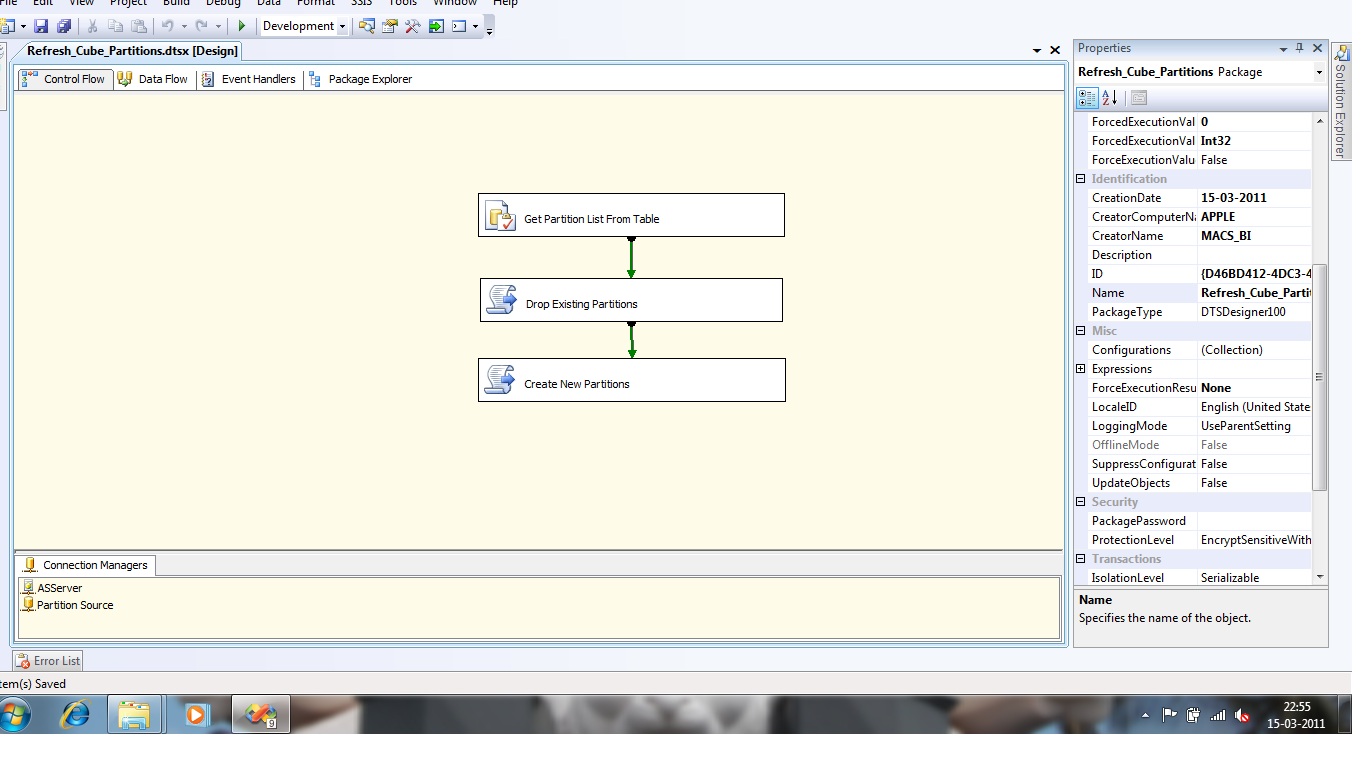Expand the Expressions property

tap(1081, 369)
